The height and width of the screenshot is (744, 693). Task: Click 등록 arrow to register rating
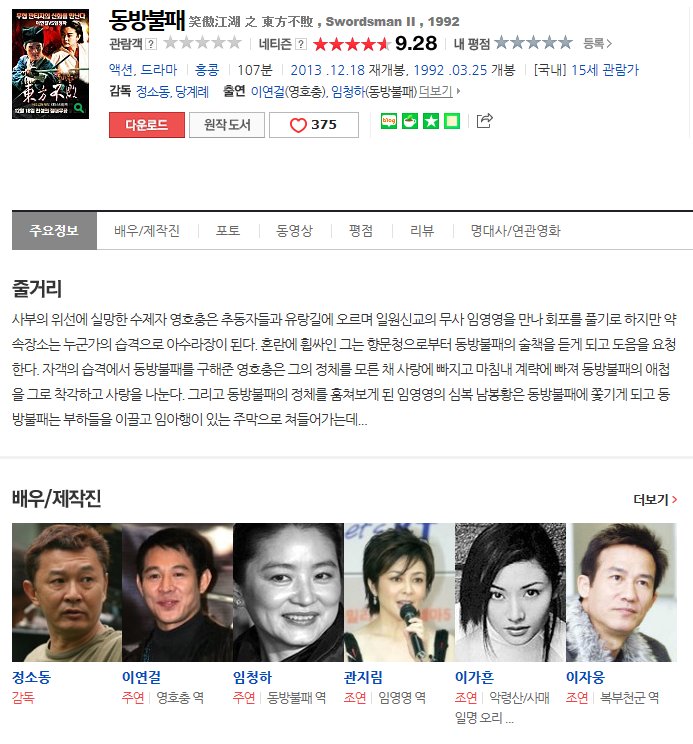click(x=597, y=44)
